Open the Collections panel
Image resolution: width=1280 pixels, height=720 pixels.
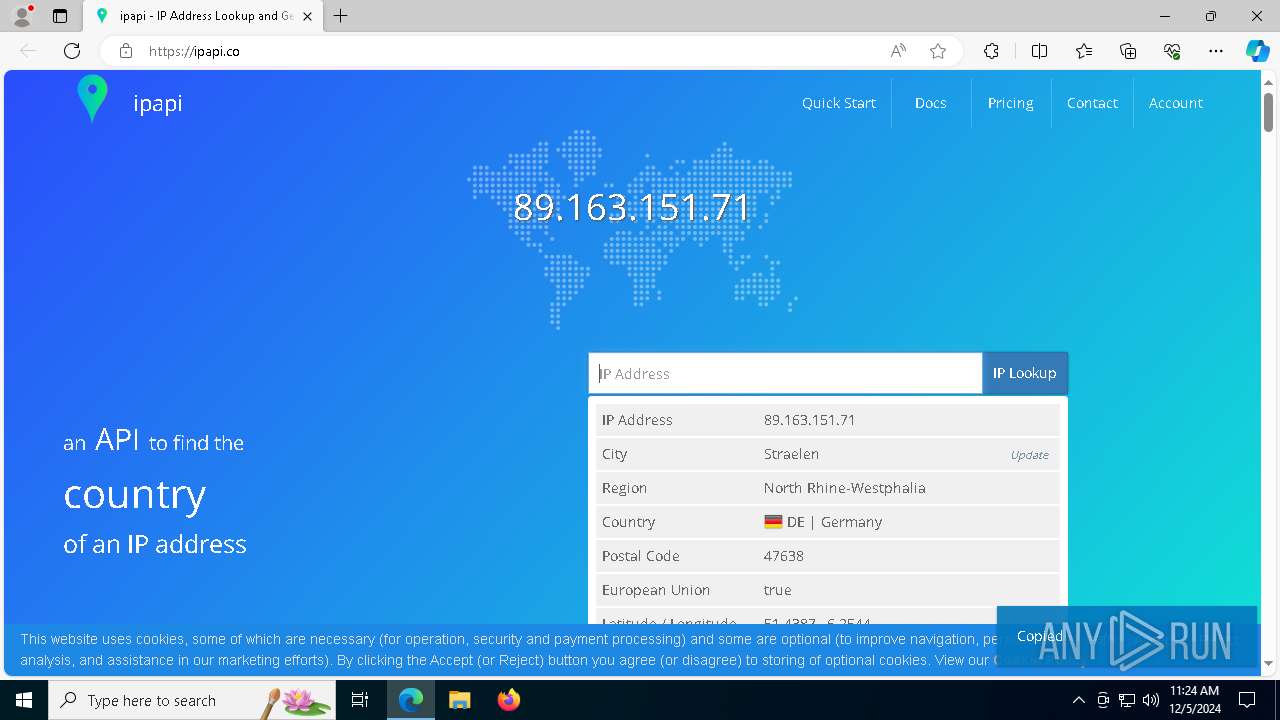click(x=1128, y=51)
